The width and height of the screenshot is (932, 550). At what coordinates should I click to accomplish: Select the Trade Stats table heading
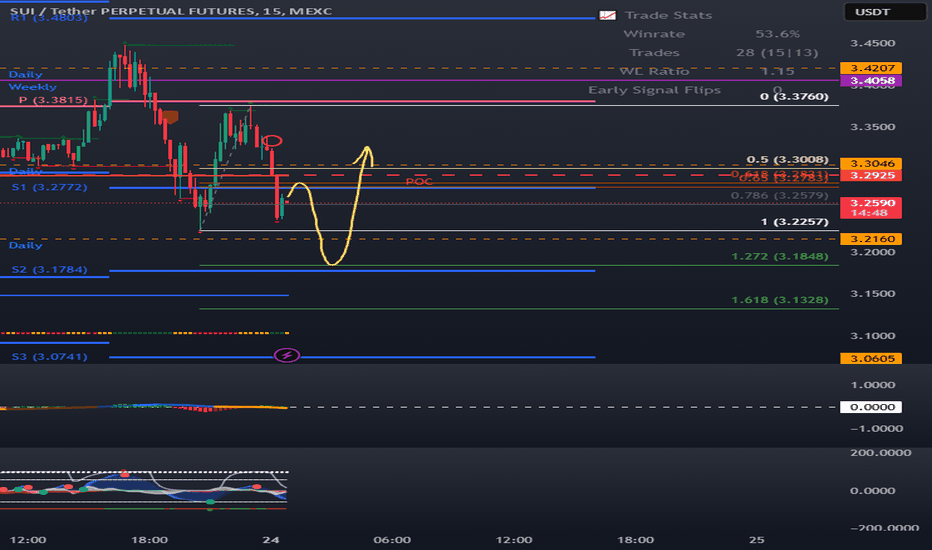coord(668,15)
